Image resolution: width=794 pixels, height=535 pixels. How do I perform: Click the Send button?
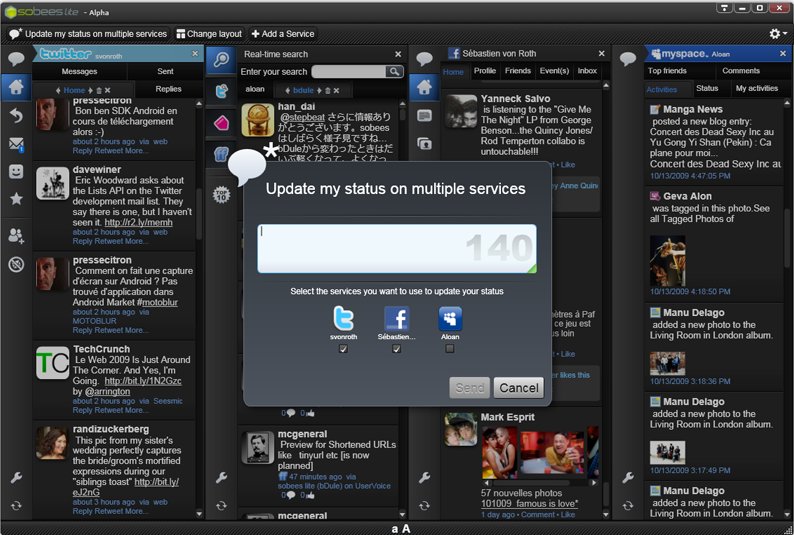coord(469,388)
